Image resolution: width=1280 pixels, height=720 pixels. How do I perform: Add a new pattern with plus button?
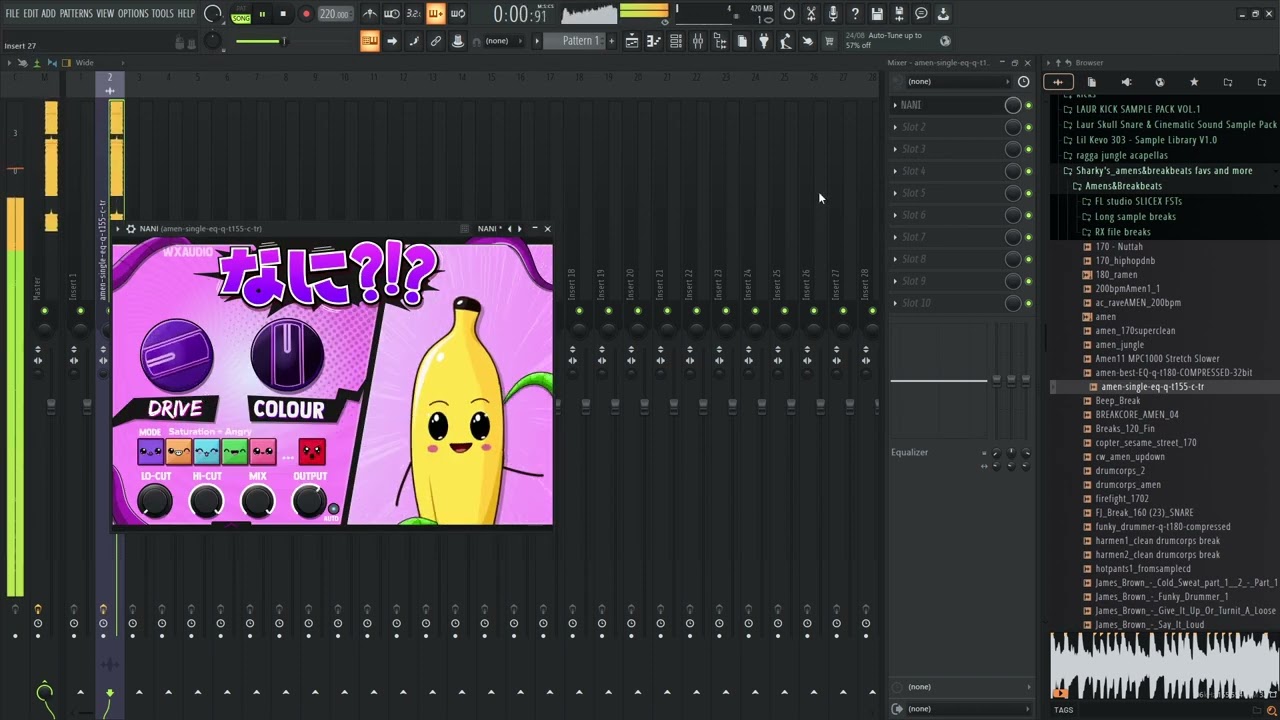pyautogui.click(x=613, y=41)
